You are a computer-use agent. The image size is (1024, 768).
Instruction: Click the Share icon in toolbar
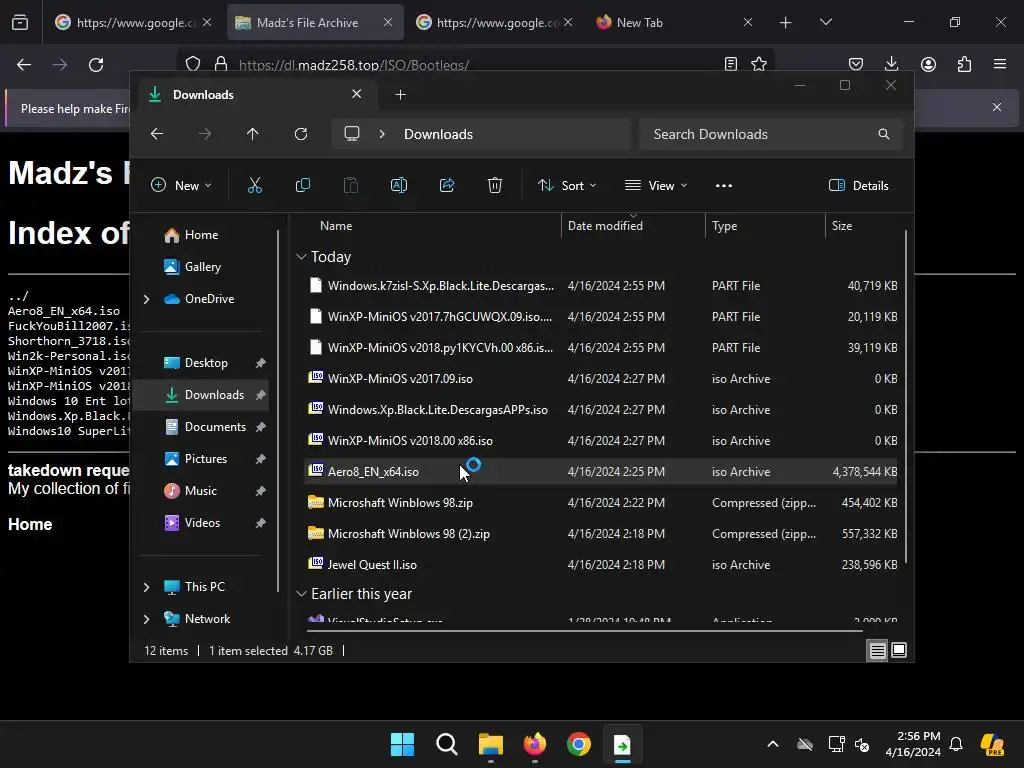click(447, 185)
